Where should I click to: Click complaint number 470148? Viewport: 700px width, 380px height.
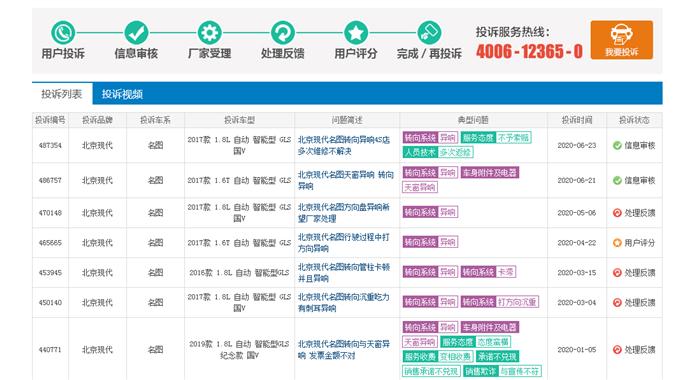50,213
